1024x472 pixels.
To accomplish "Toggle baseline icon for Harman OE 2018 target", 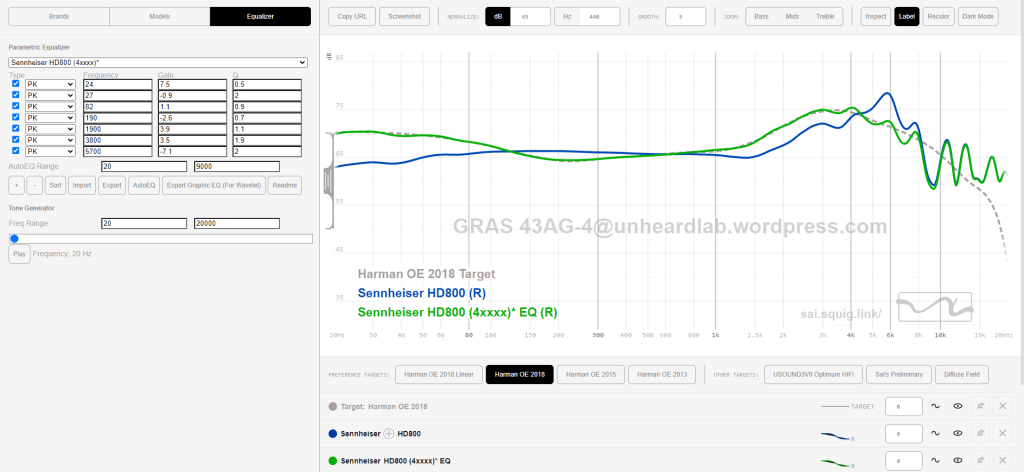I will point(936,407).
